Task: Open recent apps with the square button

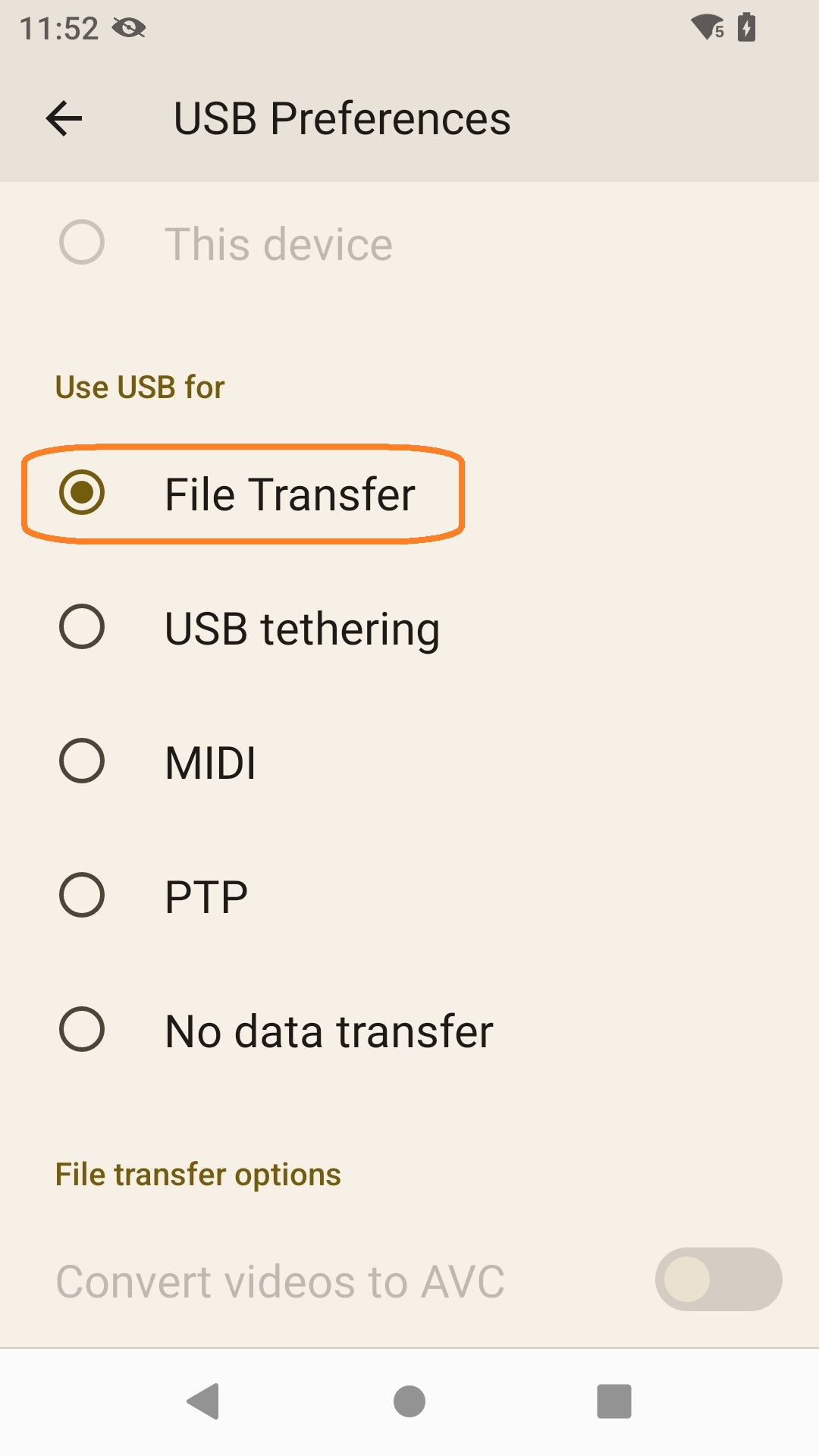Action: pyautogui.click(x=614, y=1401)
